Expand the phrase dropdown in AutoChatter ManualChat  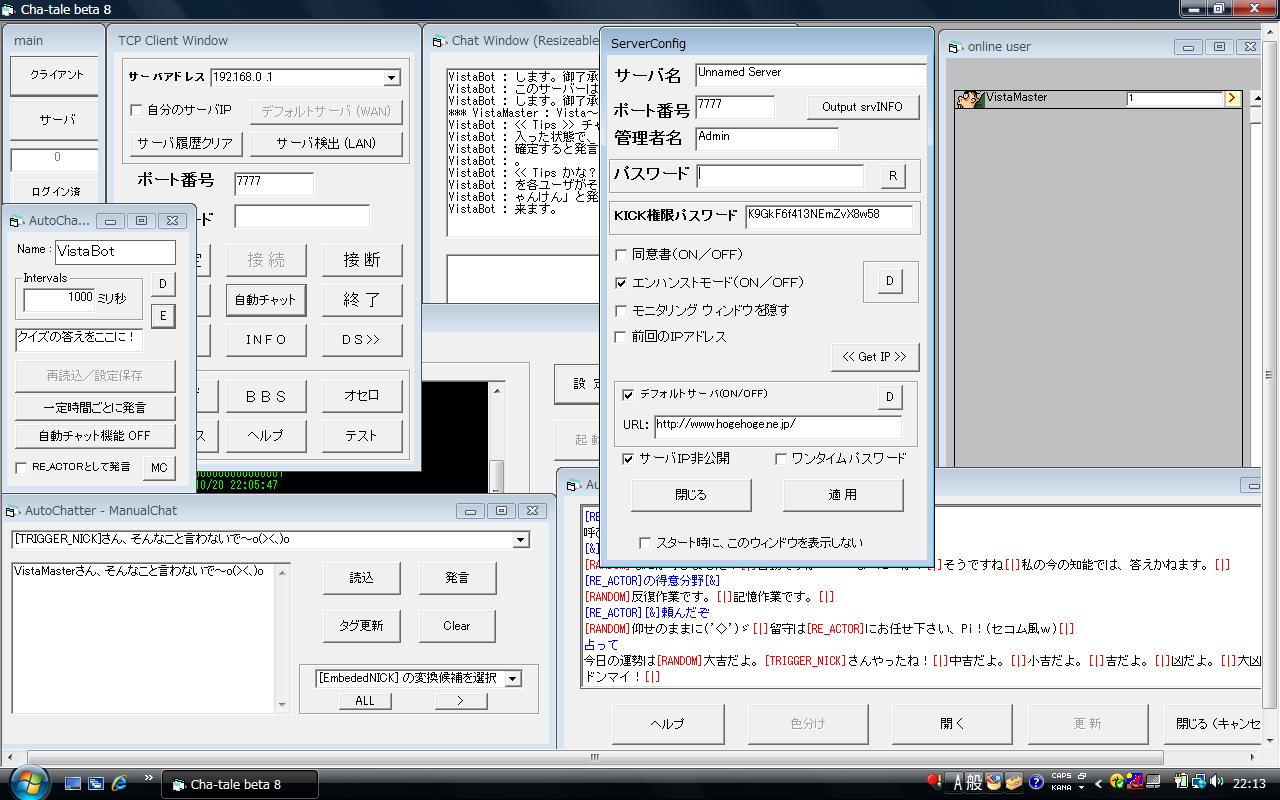[x=519, y=538]
